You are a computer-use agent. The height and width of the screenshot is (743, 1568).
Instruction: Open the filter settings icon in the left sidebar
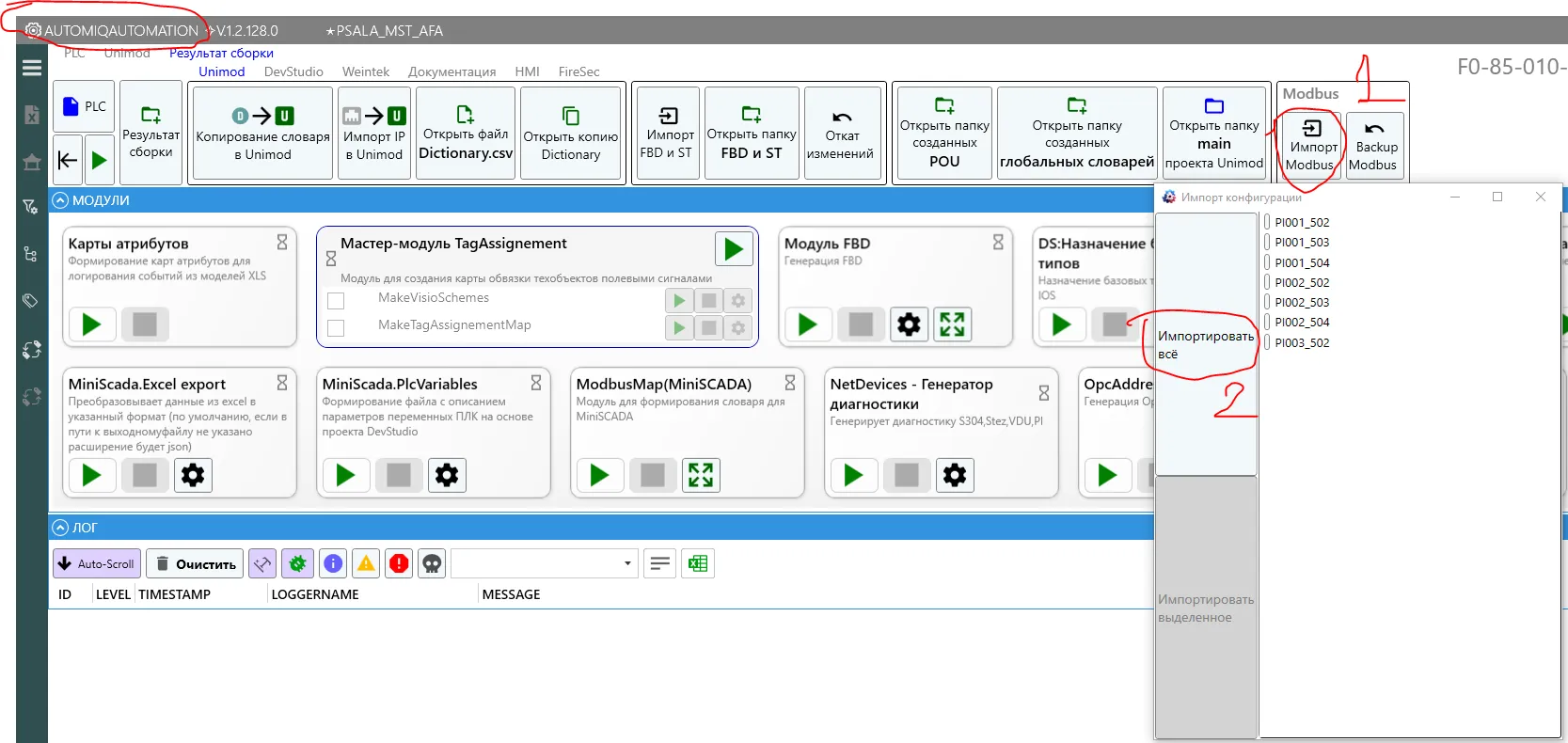click(31, 206)
